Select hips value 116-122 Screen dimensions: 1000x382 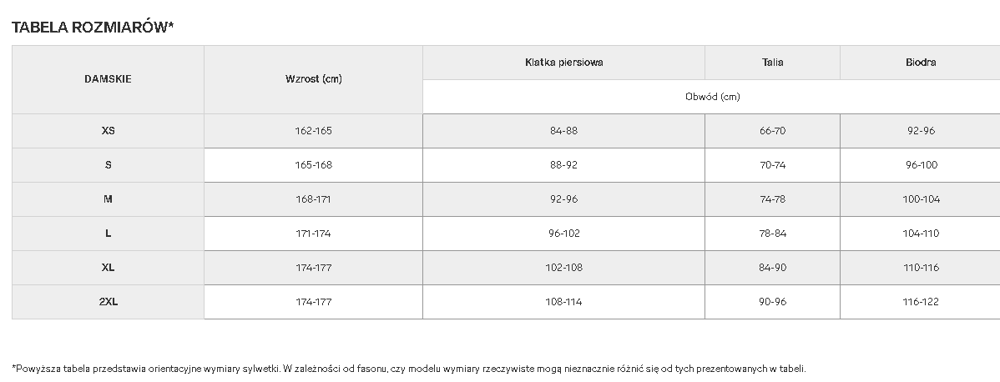(920, 302)
